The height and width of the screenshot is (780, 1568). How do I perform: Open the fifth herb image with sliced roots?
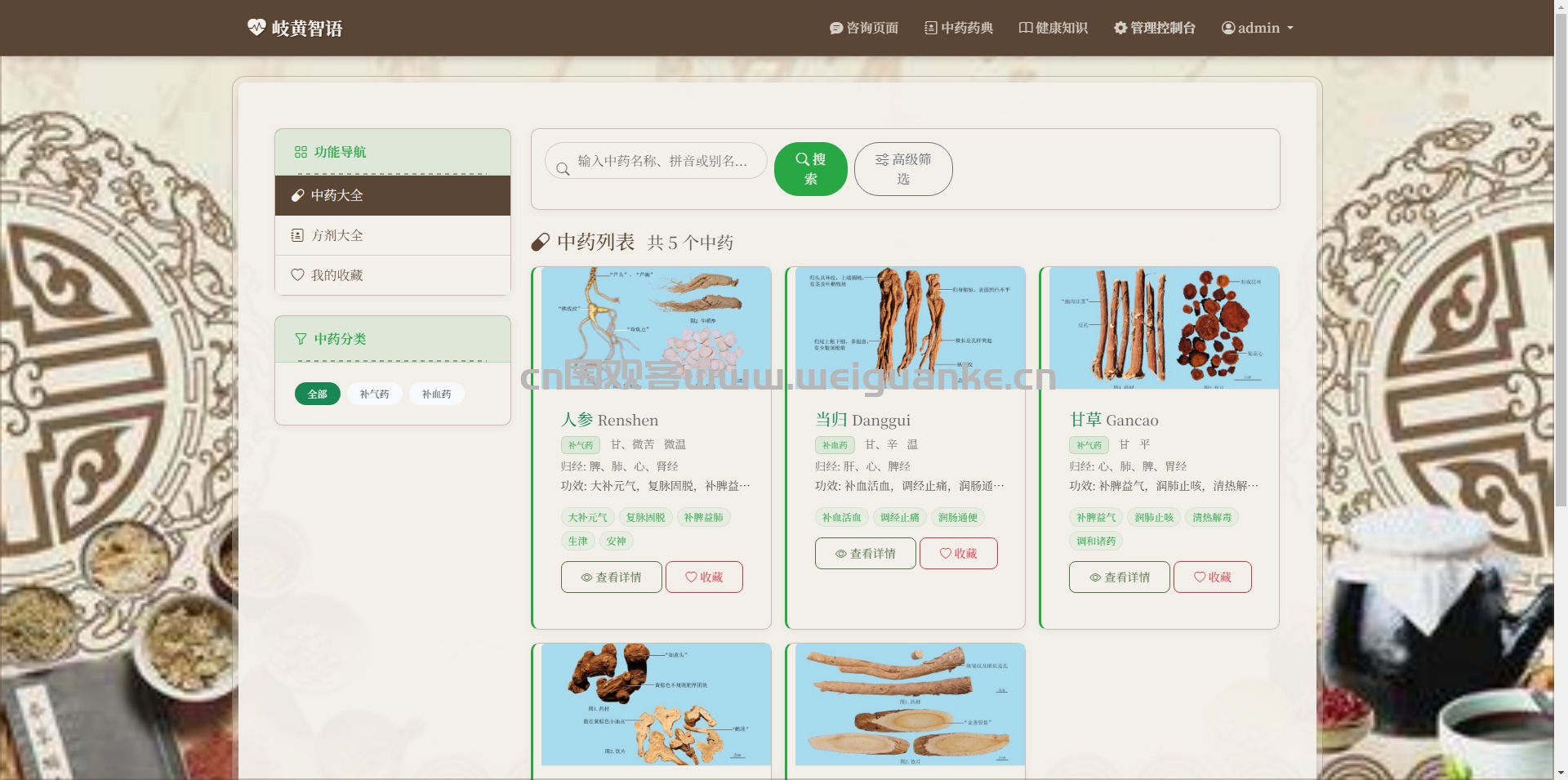[x=910, y=704]
